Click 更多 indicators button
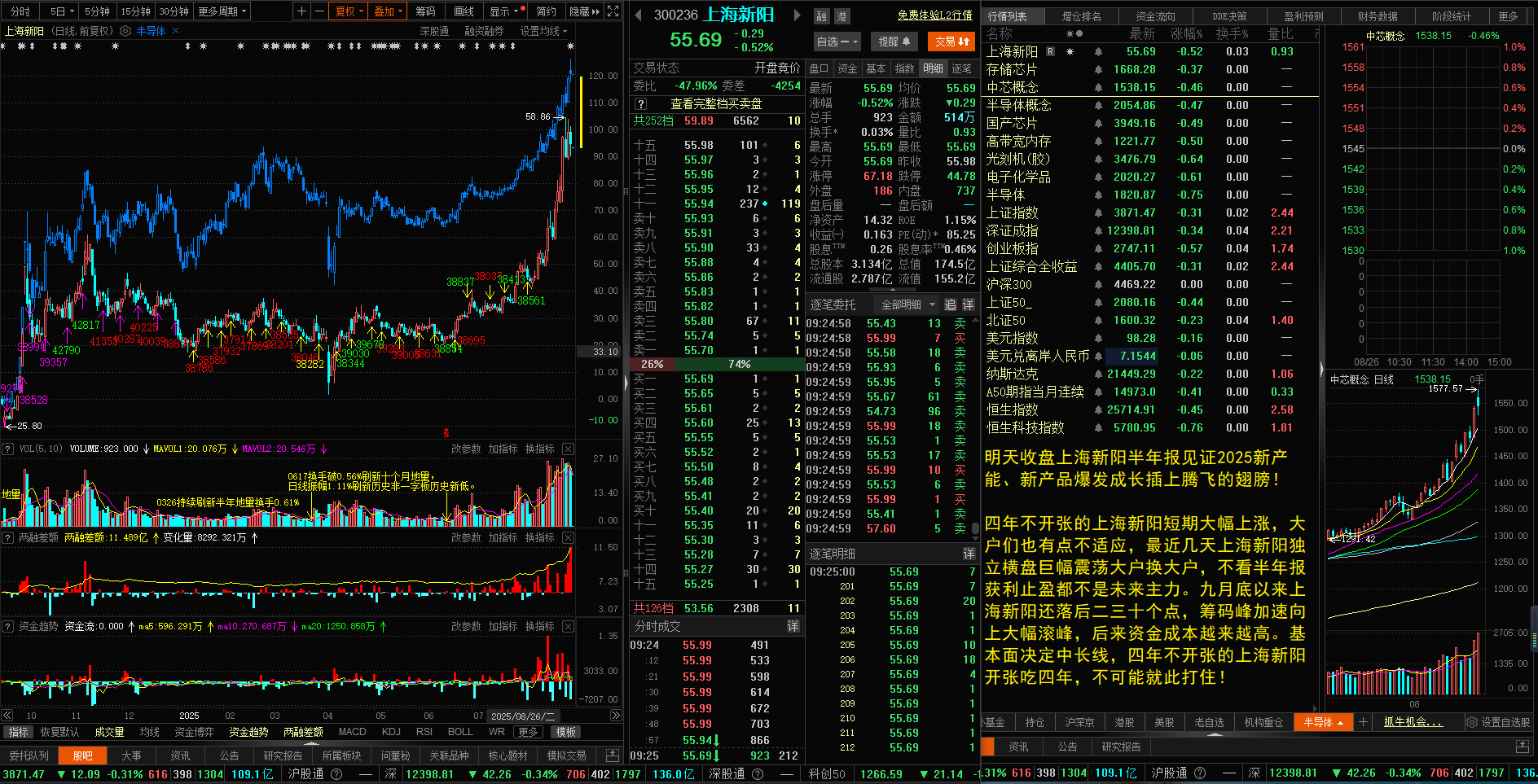 (x=529, y=732)
